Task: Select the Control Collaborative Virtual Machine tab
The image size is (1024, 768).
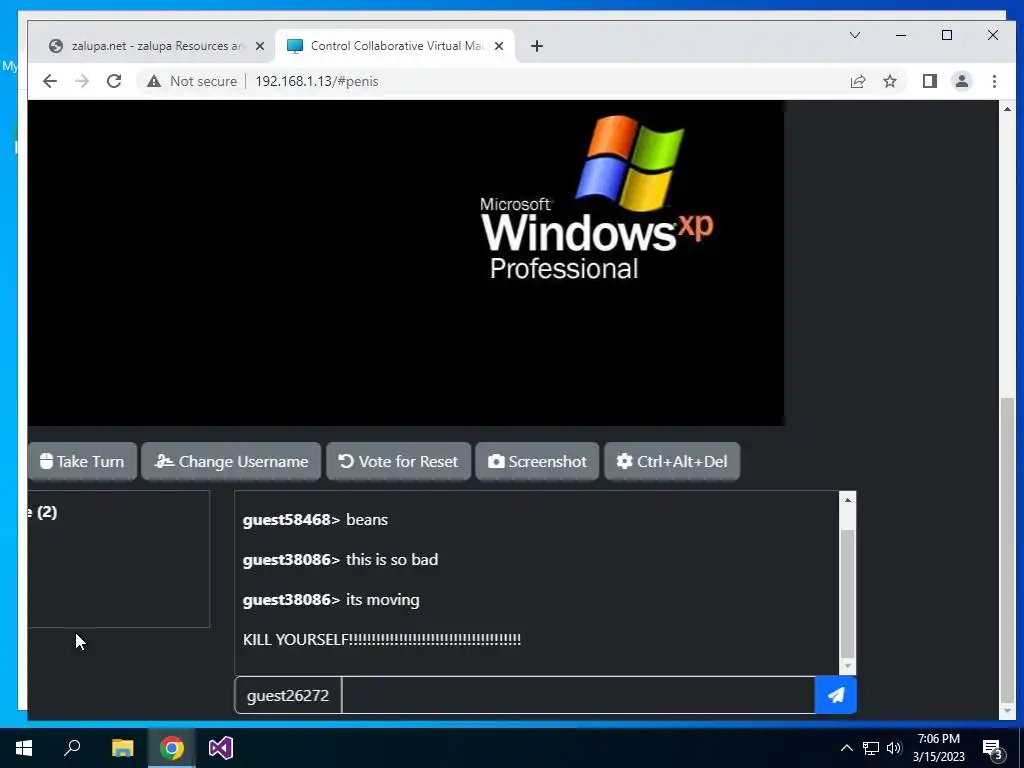Action: (x=396, y=46)
